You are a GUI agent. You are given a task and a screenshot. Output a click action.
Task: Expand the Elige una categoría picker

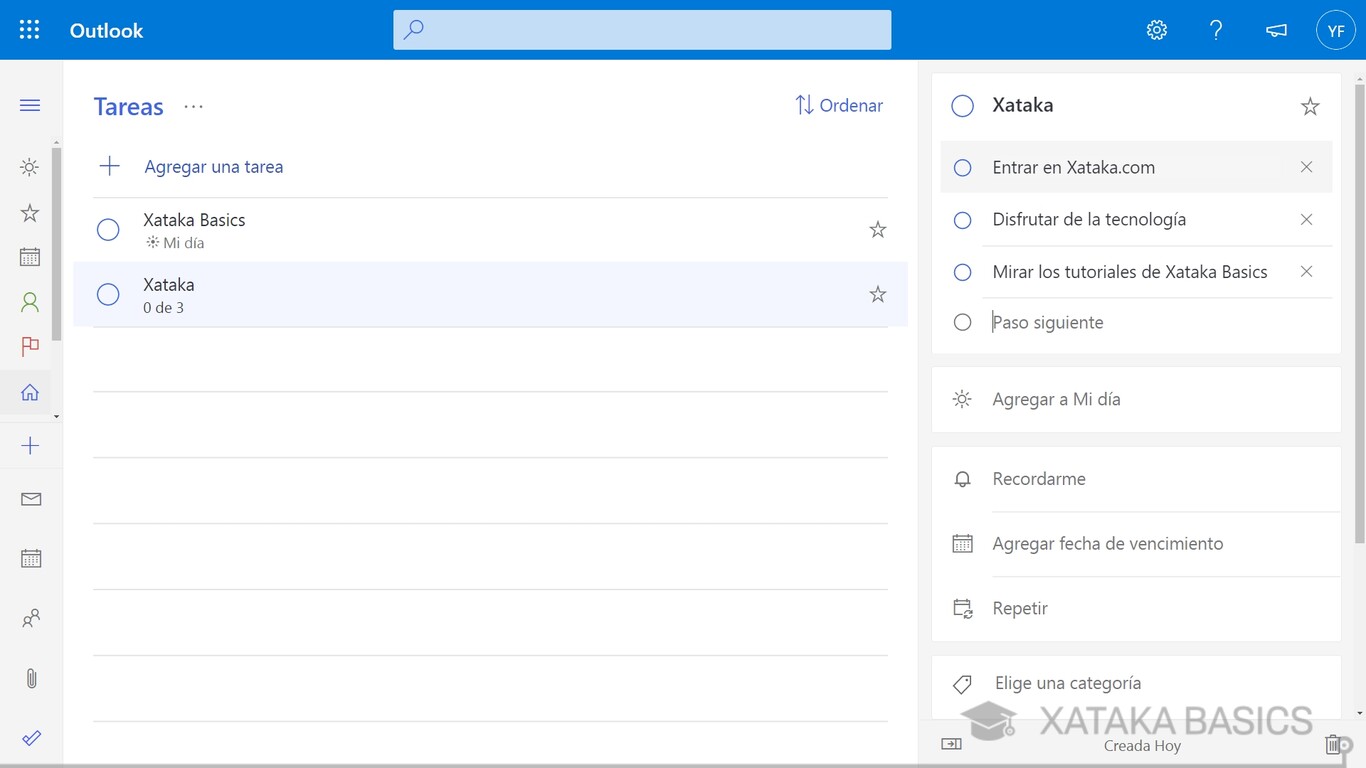[x=1067, y=683]
